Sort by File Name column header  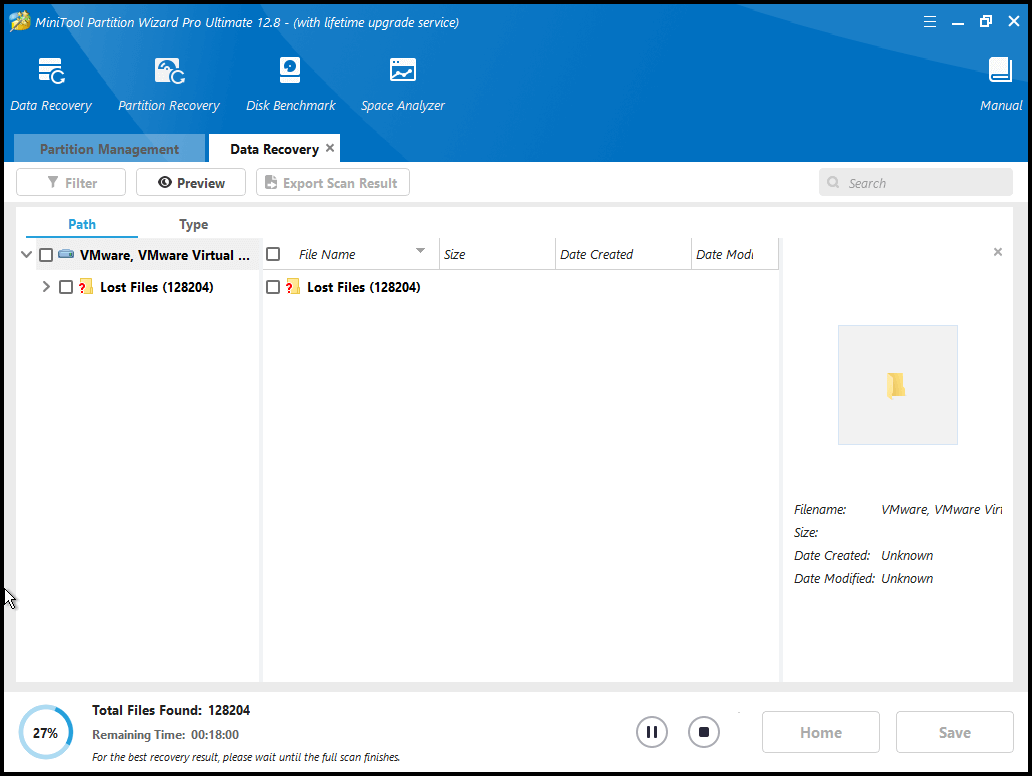click(352, 254)
